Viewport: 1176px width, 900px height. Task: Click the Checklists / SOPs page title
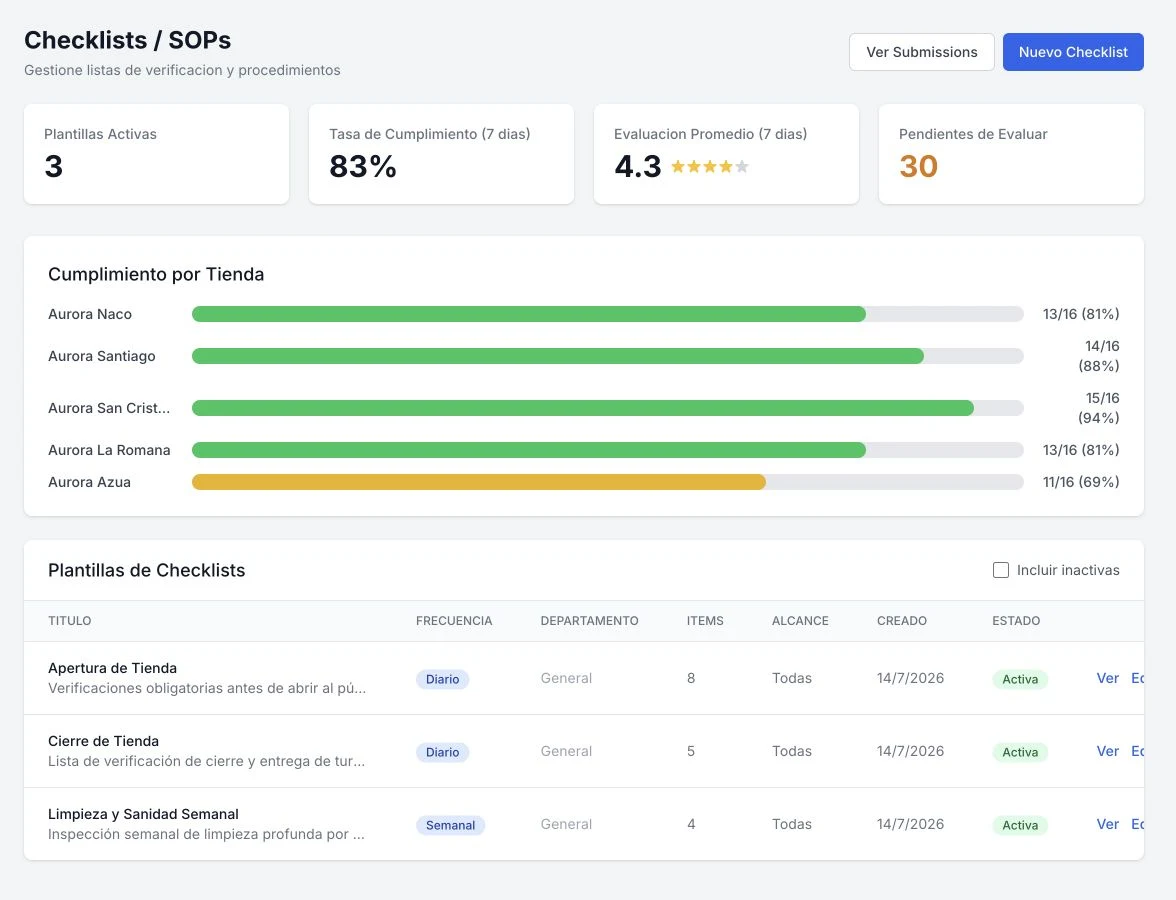pos(128,40)
